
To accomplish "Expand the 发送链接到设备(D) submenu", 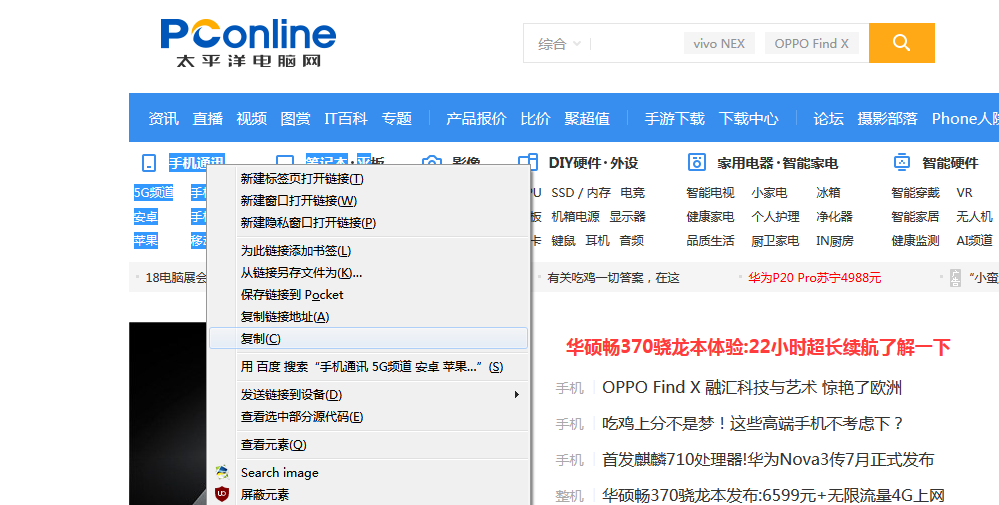I will pos(369,395).
